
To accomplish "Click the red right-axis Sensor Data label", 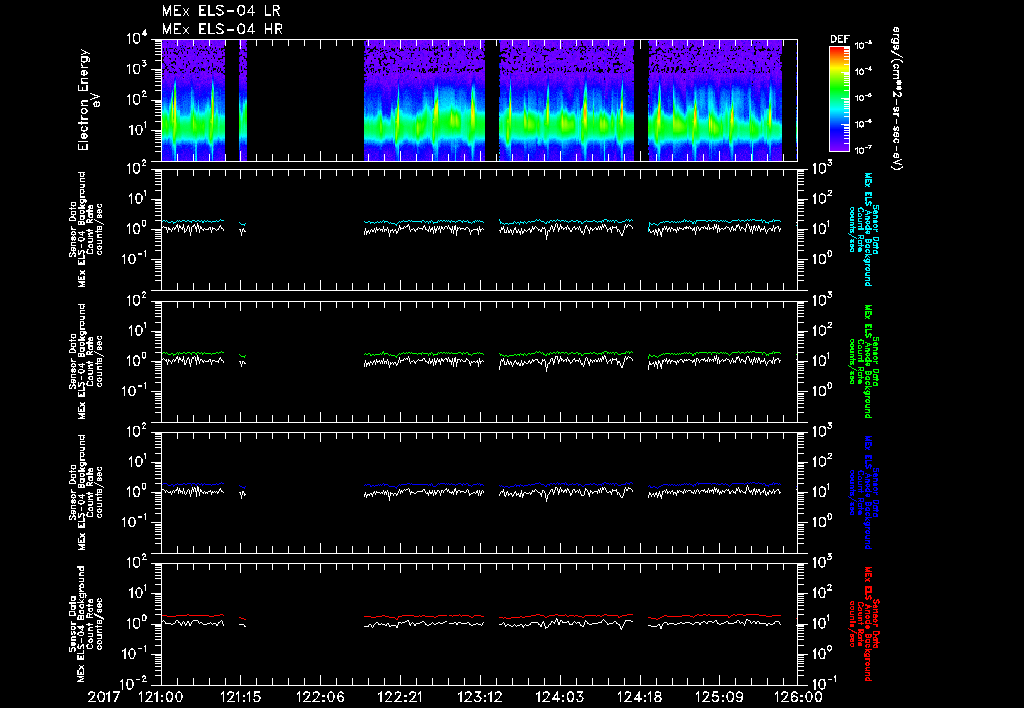I will pos(863,624).
